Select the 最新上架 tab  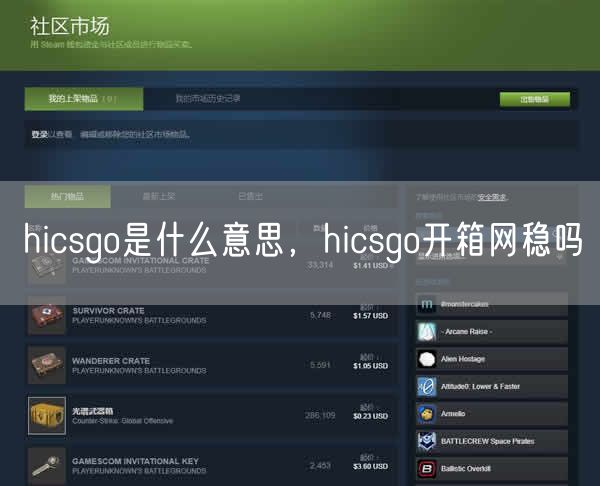159,196
